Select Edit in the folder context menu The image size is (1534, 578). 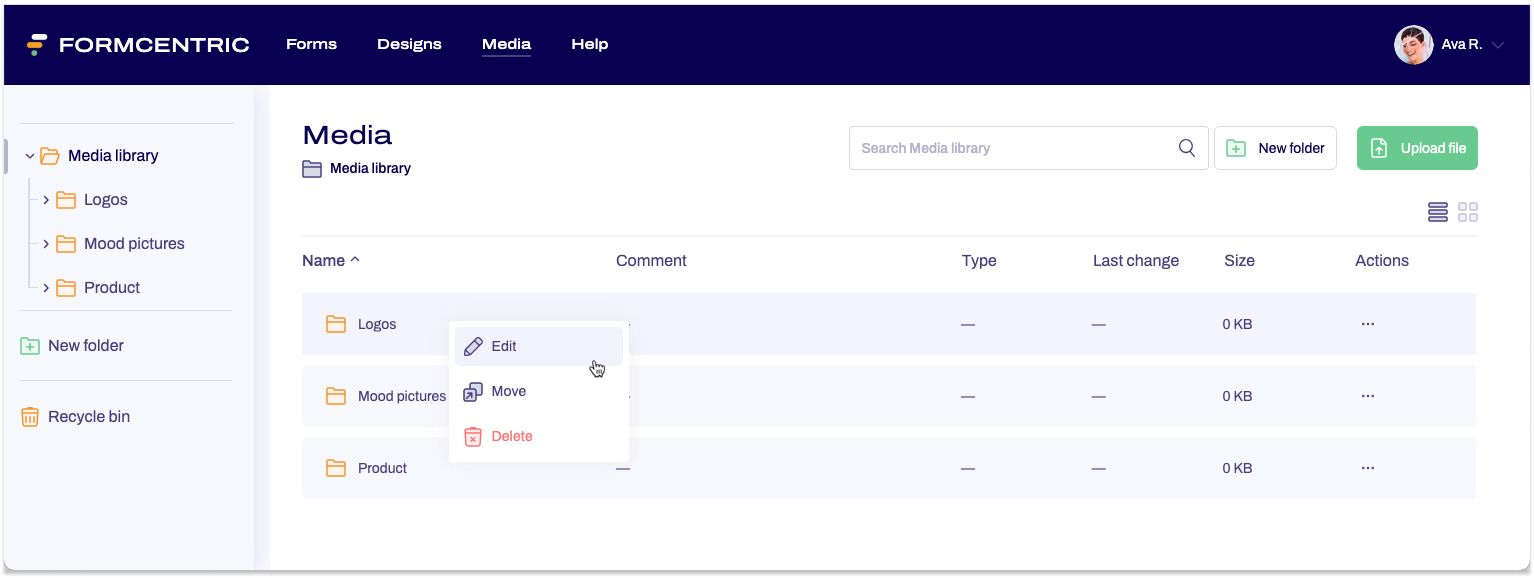pos(503,345)
